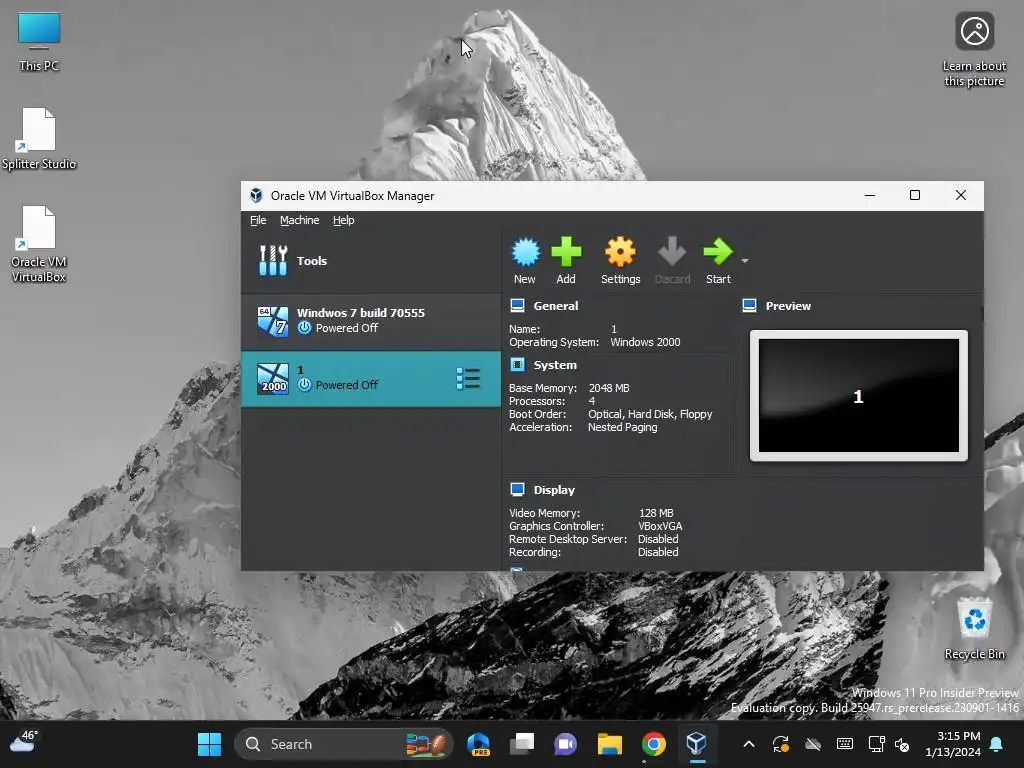Click the Windows 7 OS icon in list

tap(273, 321)
